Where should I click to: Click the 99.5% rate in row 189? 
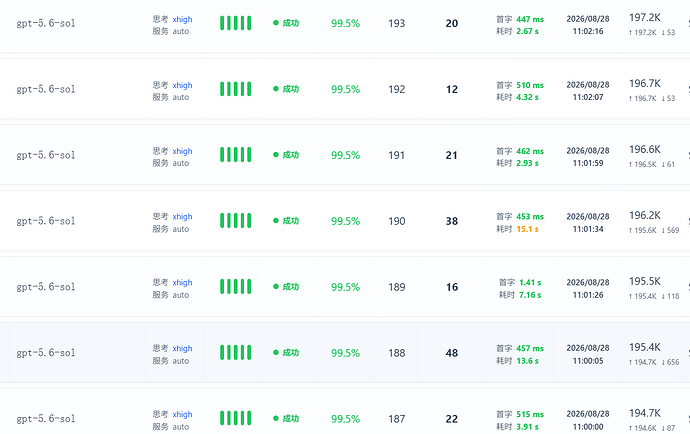345,287
